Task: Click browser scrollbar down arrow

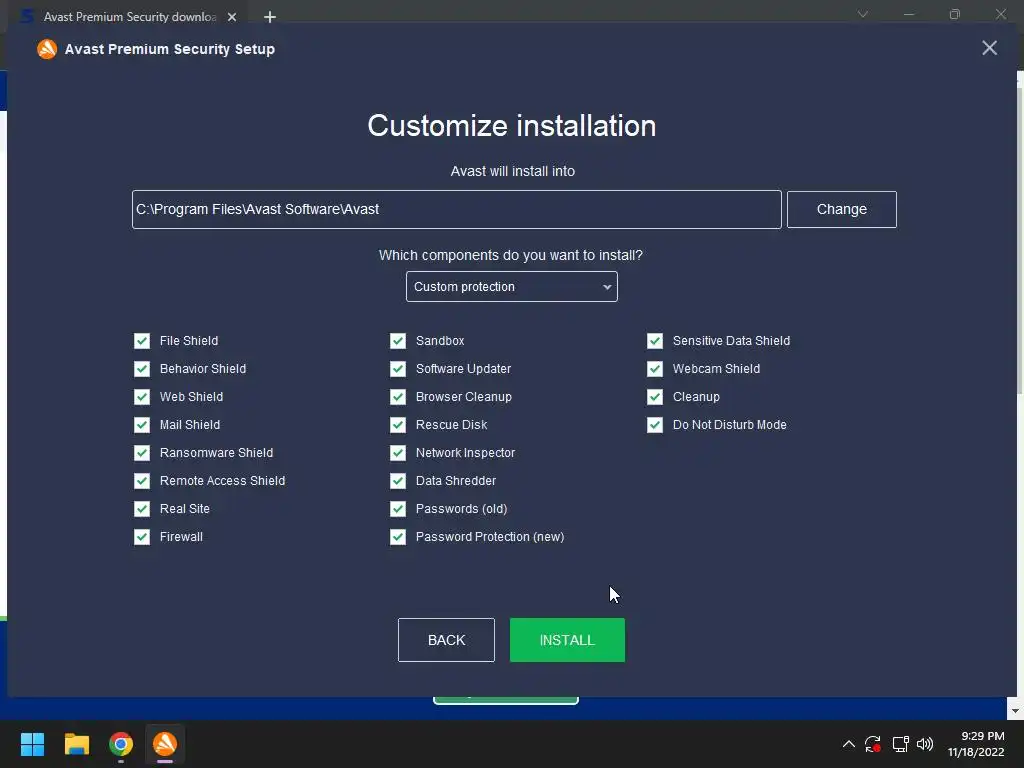Action: (x=1015, y=711)
